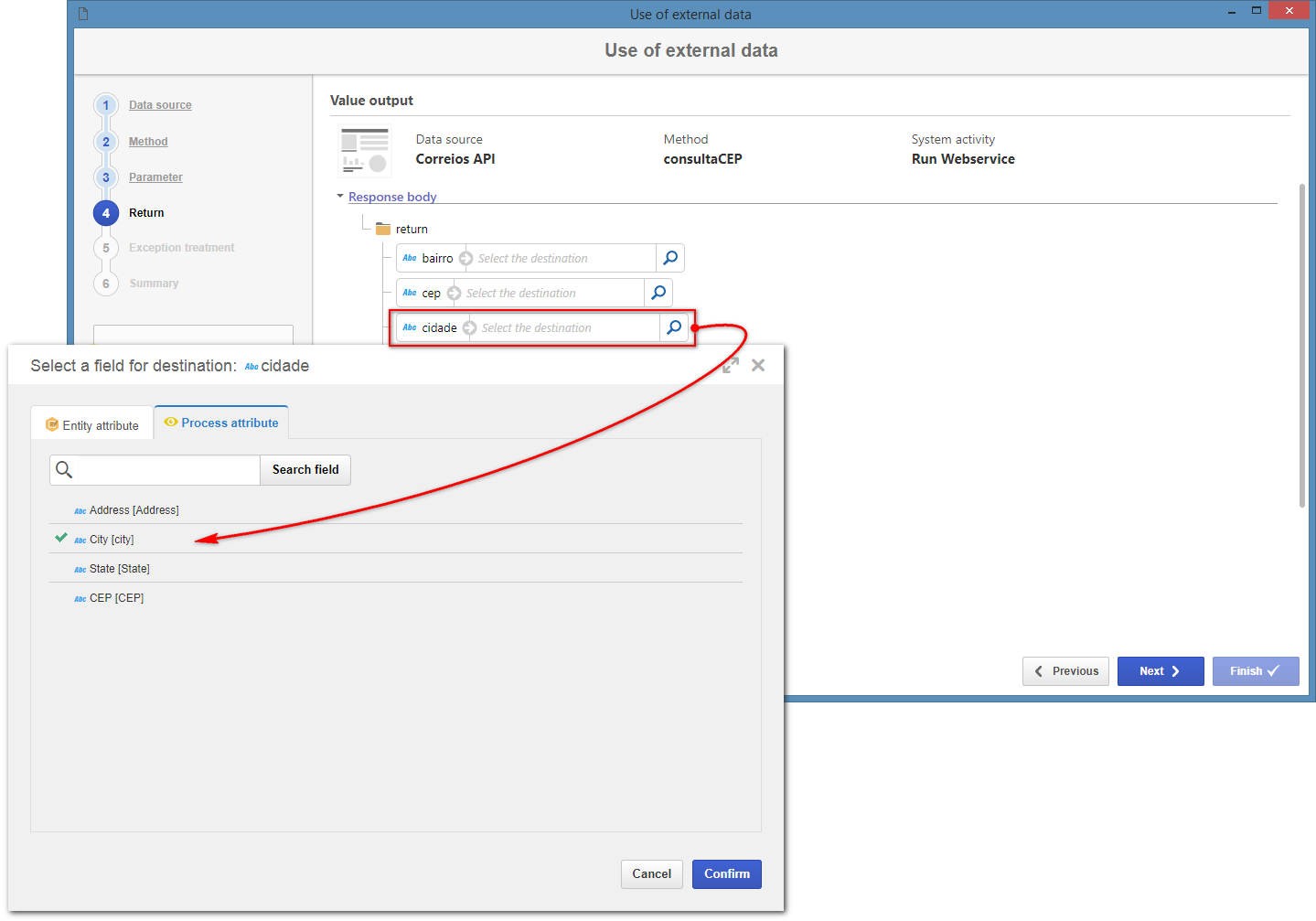1316x921 pixels.
Task: Select the City [city] attribute
Action: (395, 539)
